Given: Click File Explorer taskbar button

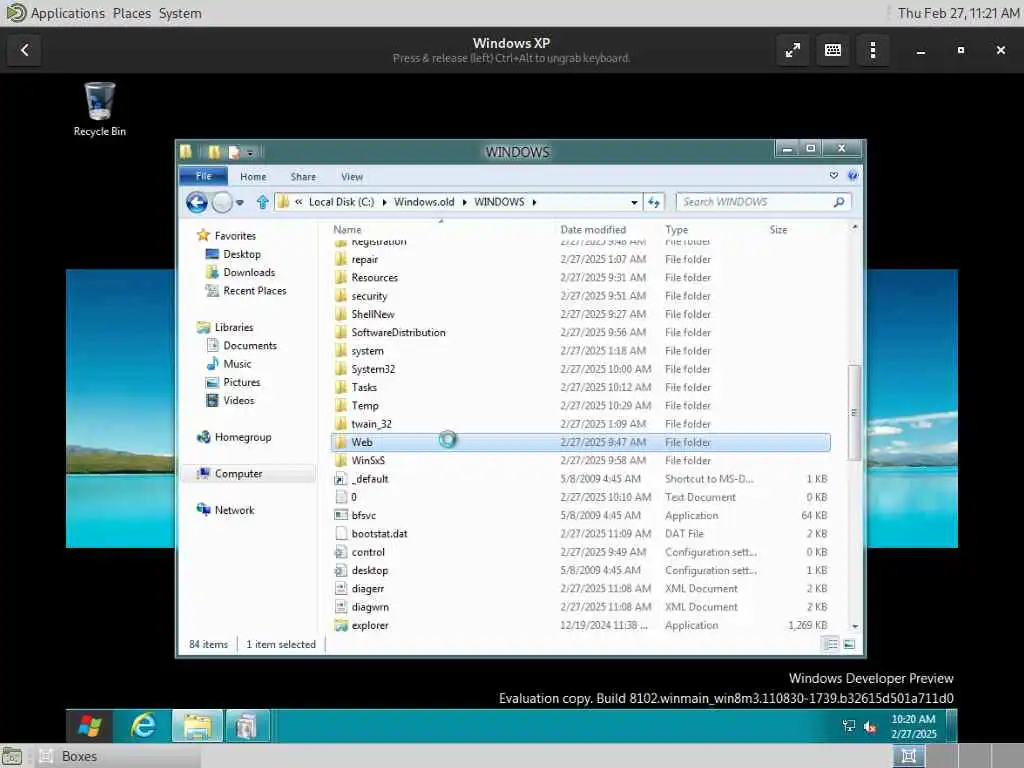Looking at the screenshot, I should (x=197, y=726).
